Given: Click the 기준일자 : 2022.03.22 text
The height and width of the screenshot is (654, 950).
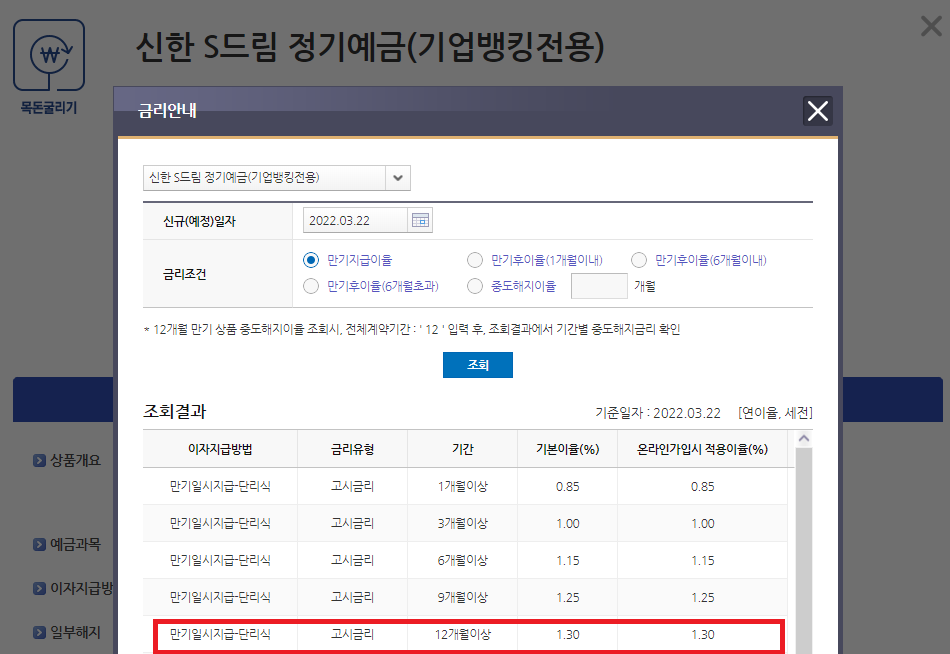Looking at the screenshot, I should tap(658, 413).
